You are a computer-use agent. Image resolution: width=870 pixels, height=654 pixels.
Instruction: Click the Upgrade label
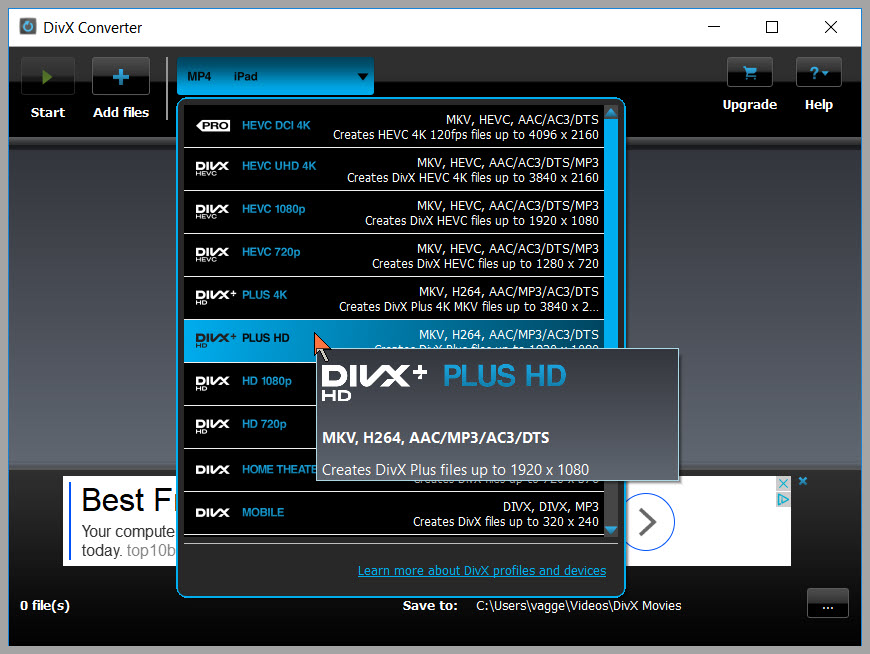point(750,105)
